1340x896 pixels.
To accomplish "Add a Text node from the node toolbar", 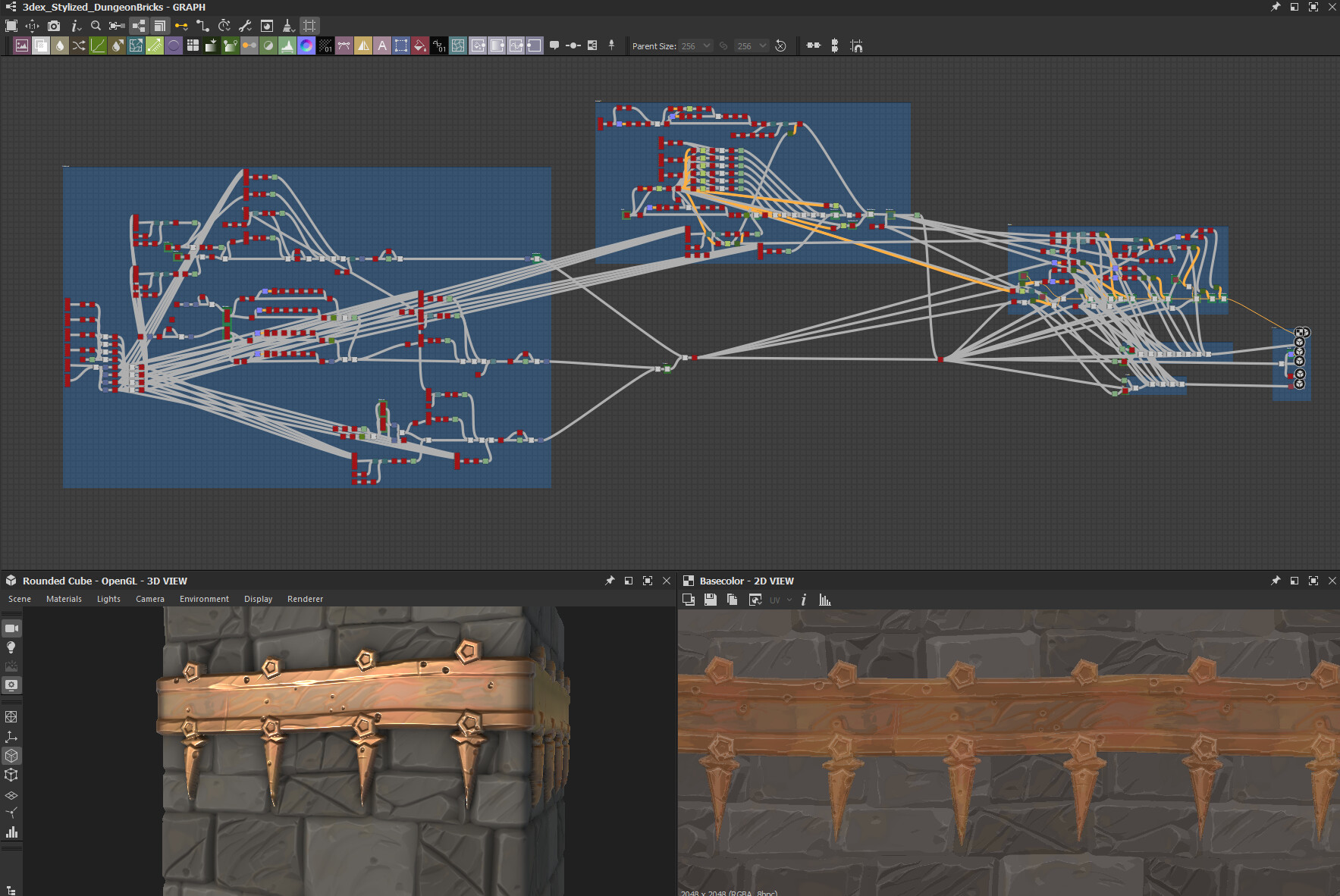I will [x=382, y=45].
